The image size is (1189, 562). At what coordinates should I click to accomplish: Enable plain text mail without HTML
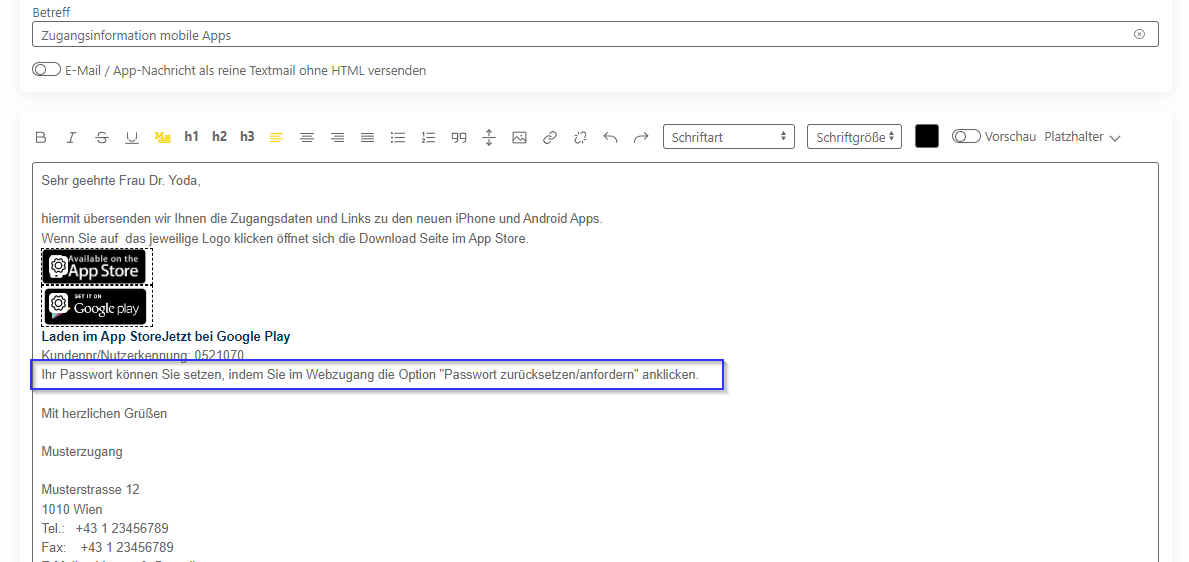pyautogui.click(x=46, y=70)
